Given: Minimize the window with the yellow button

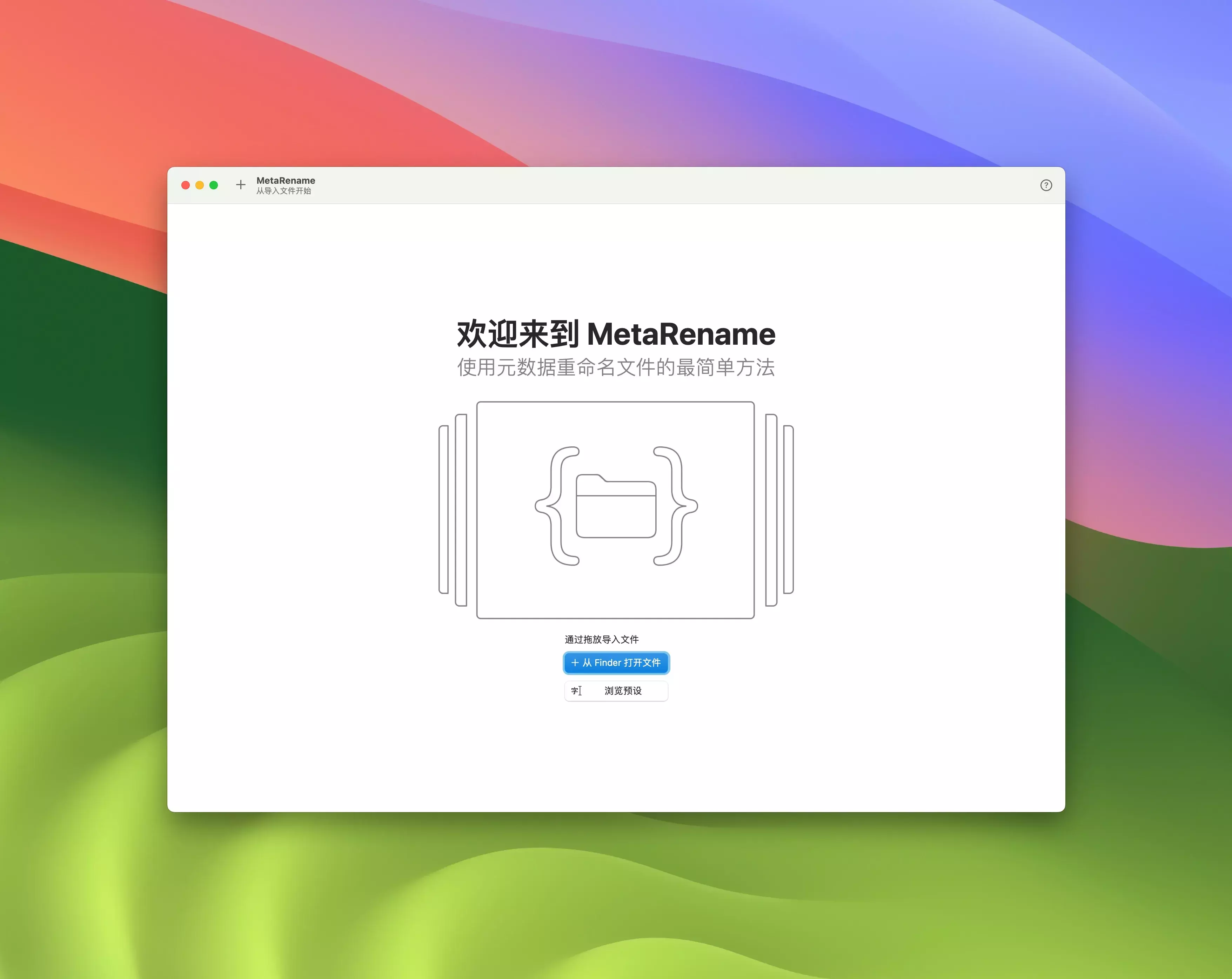Looking at the screenshot, I should tap(200, 185).
